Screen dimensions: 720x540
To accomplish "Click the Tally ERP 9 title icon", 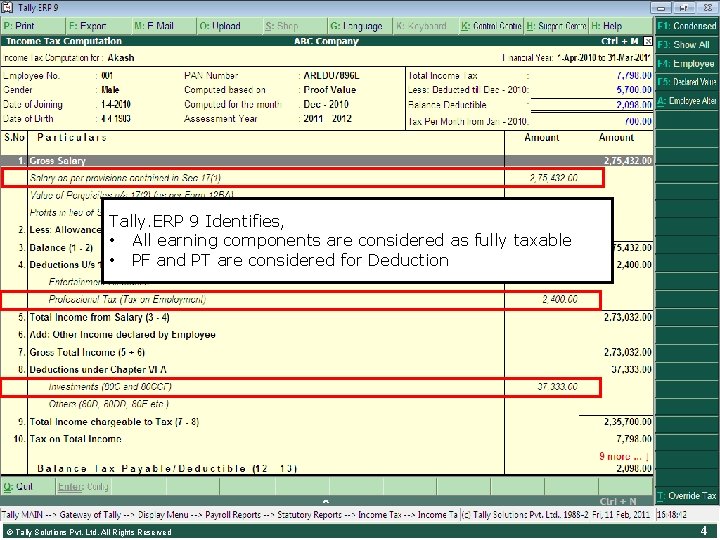I will pyautogui.click(x=7, y=7).
